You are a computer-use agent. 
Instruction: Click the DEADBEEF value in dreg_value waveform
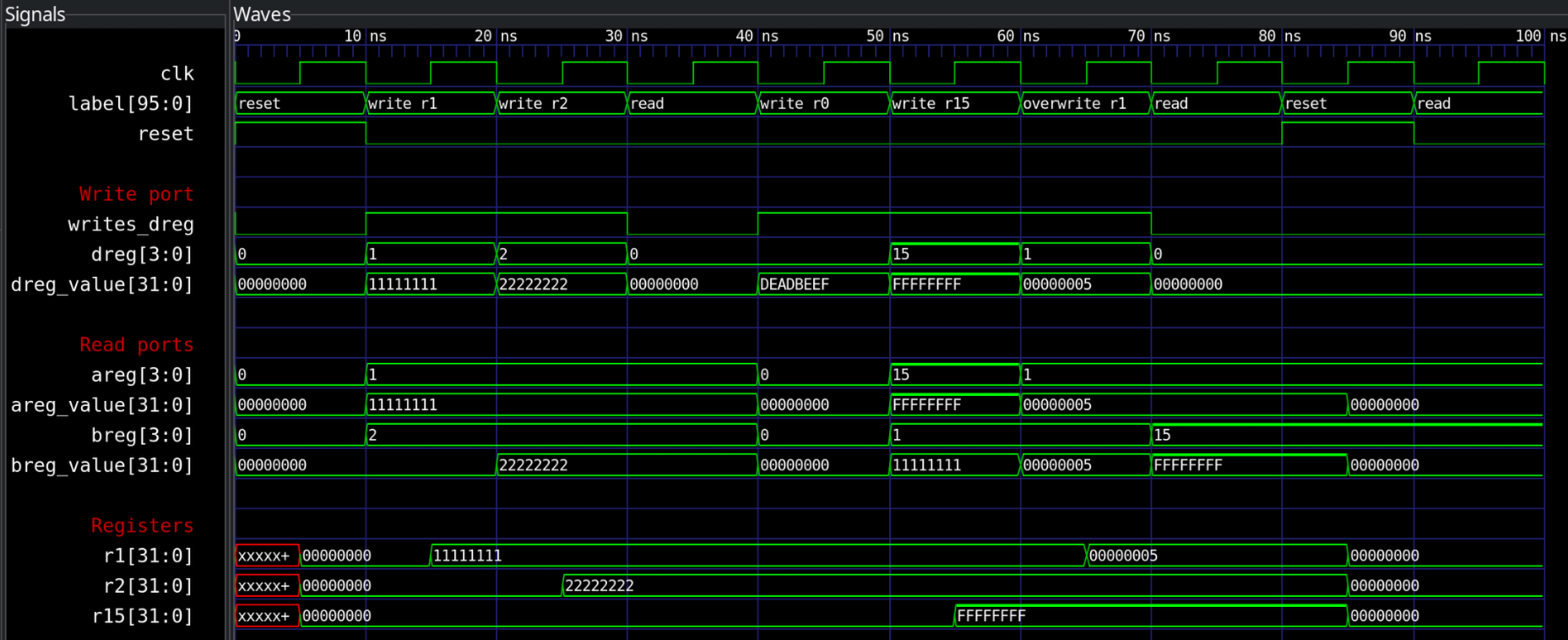pos(823,285)
